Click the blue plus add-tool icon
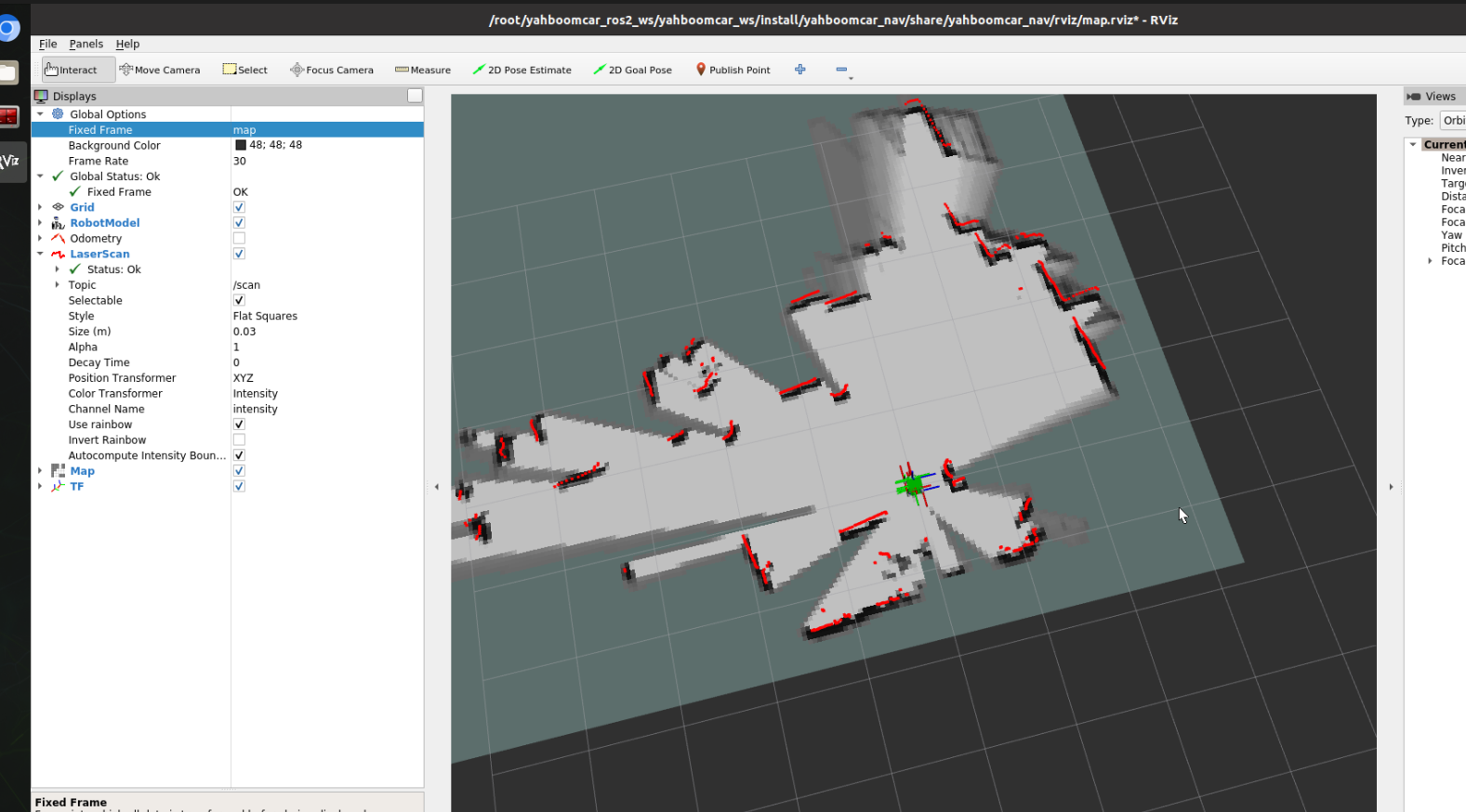Screen dimensions: 1466x812 click(x=800, y=70)
